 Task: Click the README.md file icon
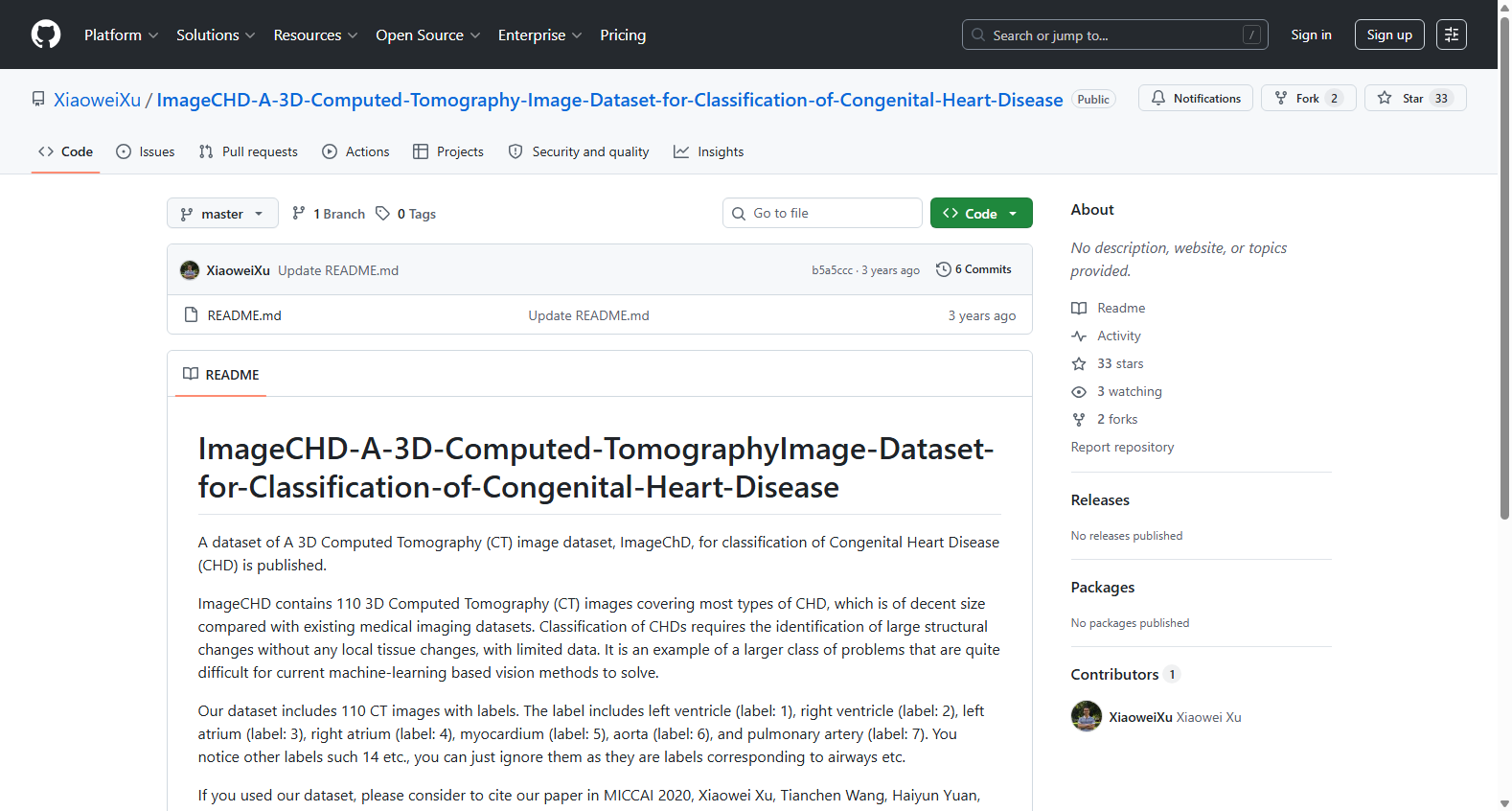pos(191,314)
